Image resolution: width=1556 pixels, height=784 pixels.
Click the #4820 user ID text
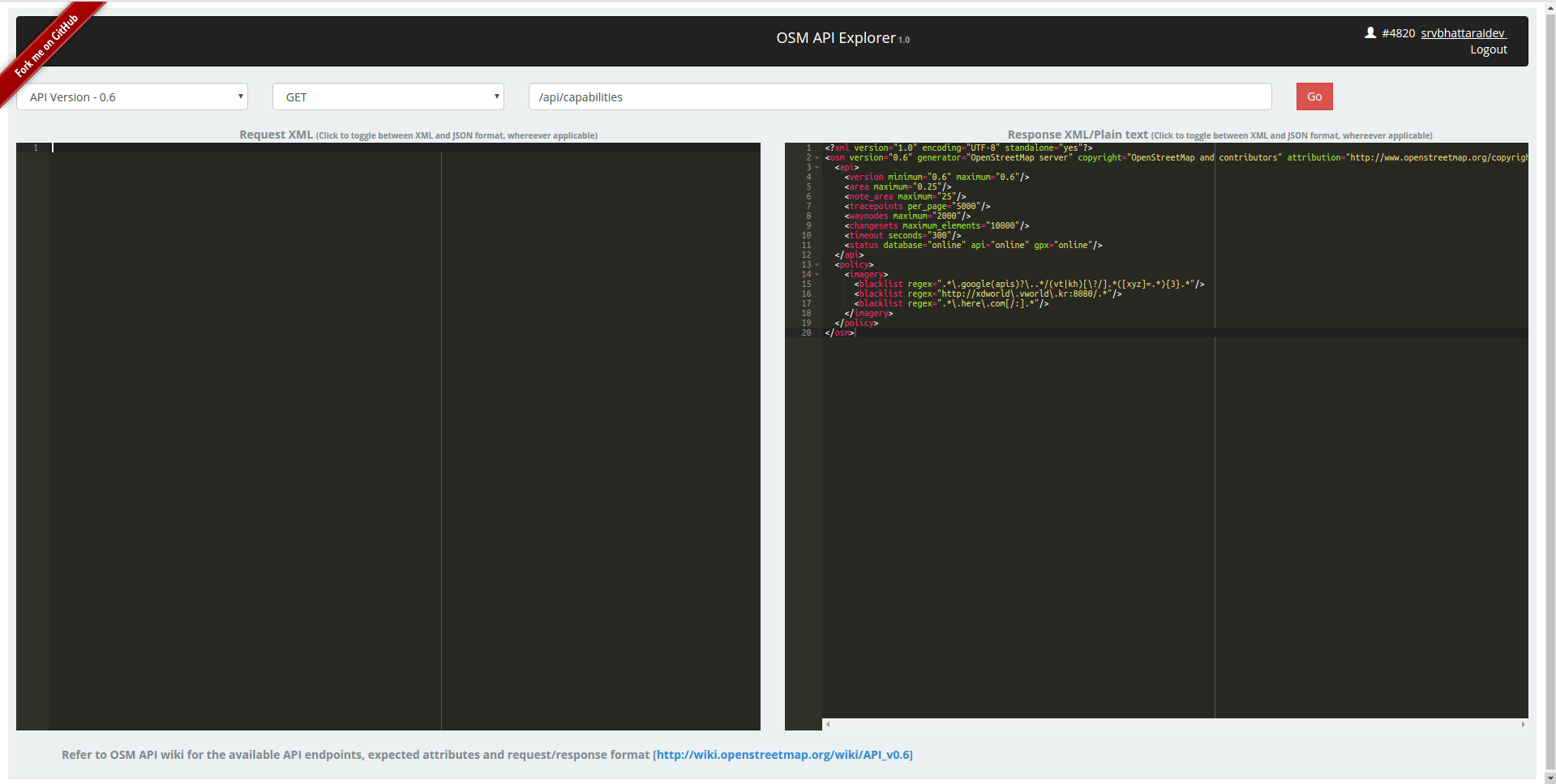1399,33
